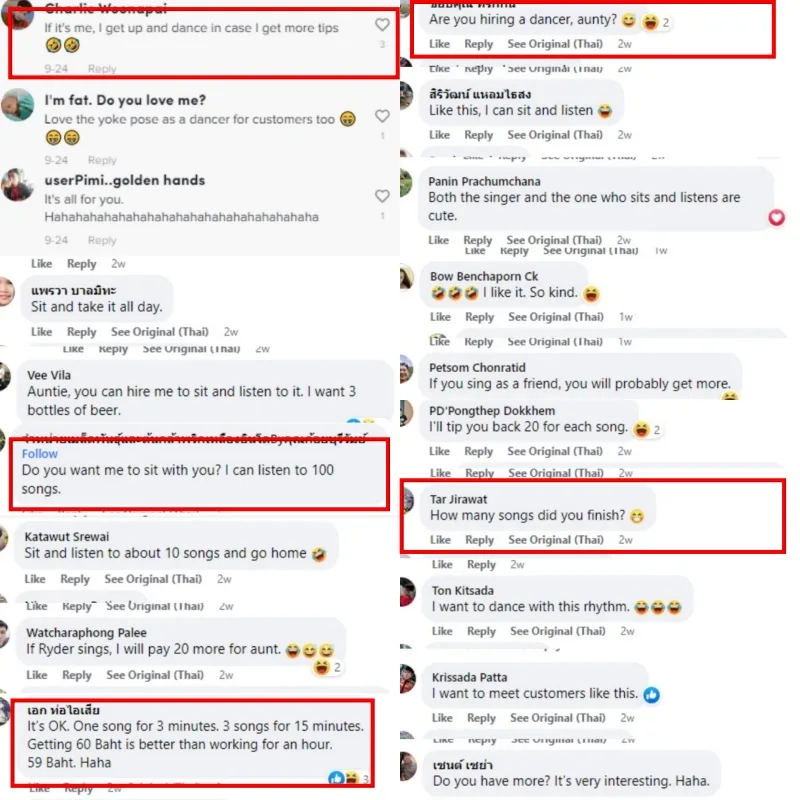Screen dimensions: 800x800
Task: Like the "I'm fat. Do you love me?" comment heart
Action: [x=382, y=116]
